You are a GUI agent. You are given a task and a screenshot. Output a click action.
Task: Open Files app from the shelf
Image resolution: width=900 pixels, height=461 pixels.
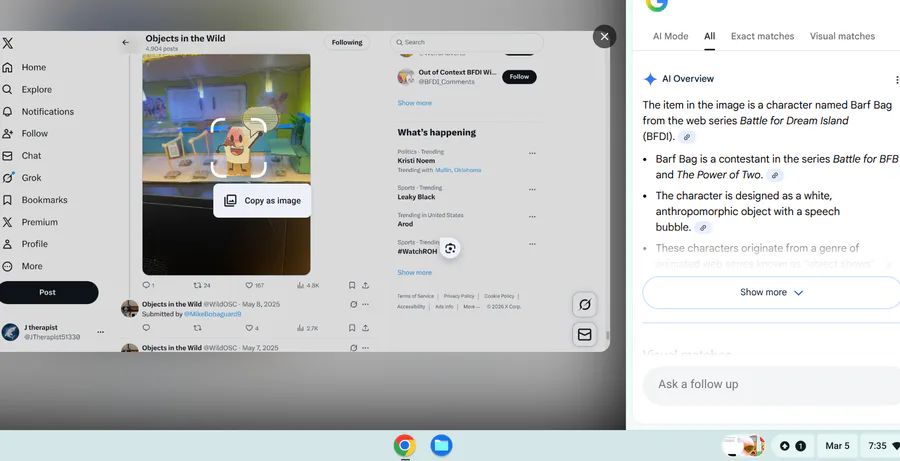coord(441,445)
